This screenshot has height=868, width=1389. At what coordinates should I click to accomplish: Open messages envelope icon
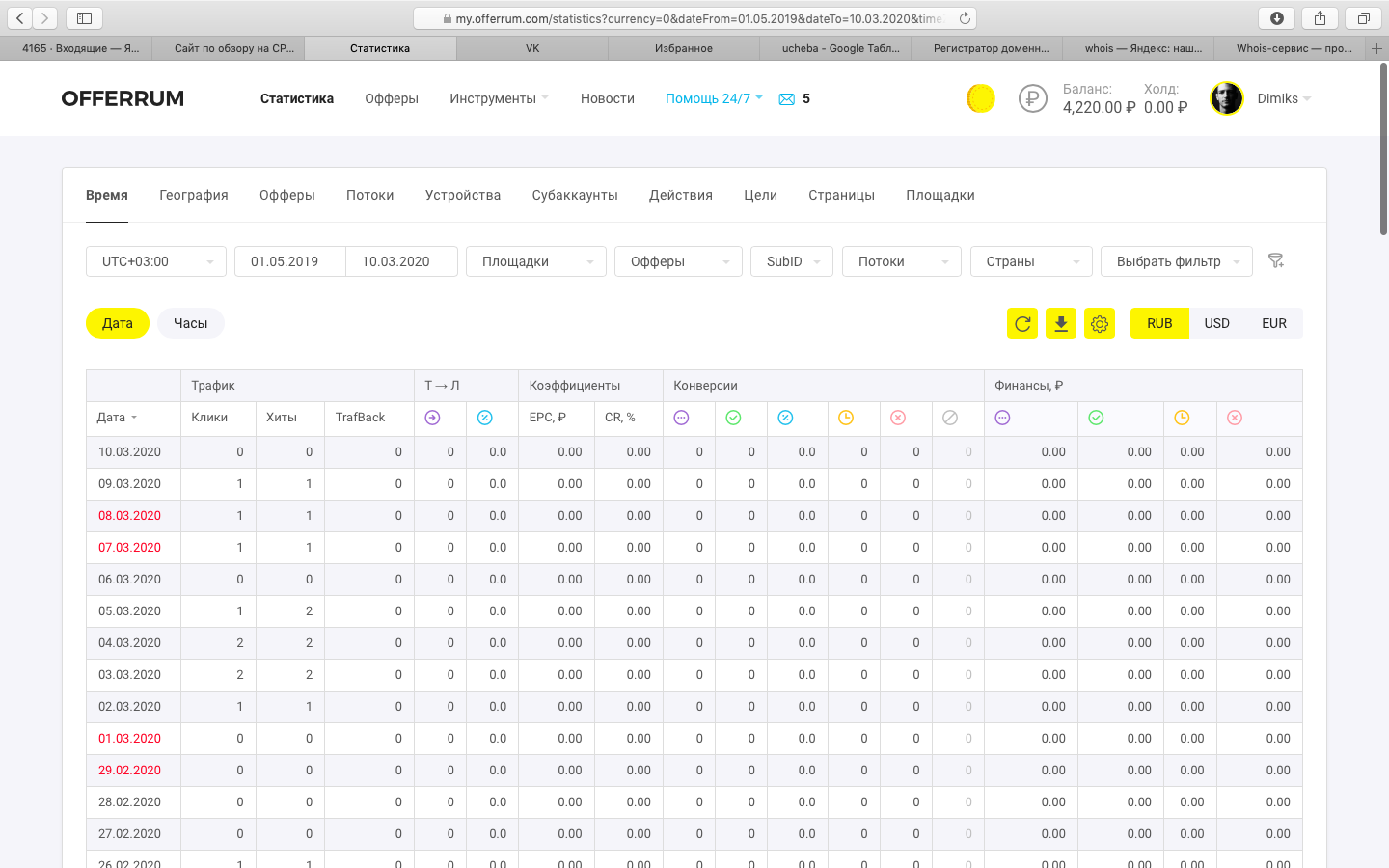pos(787,99)
